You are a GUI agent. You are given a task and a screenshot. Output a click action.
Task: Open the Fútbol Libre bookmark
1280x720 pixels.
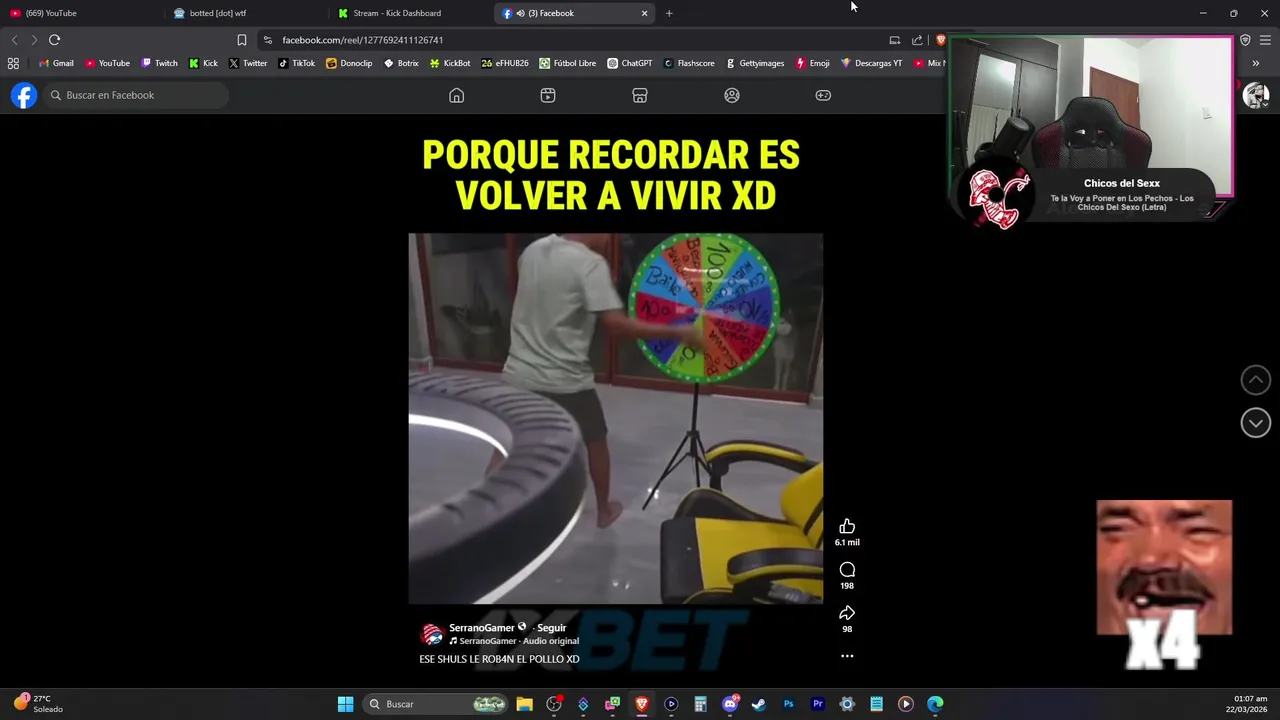point(567,63)
